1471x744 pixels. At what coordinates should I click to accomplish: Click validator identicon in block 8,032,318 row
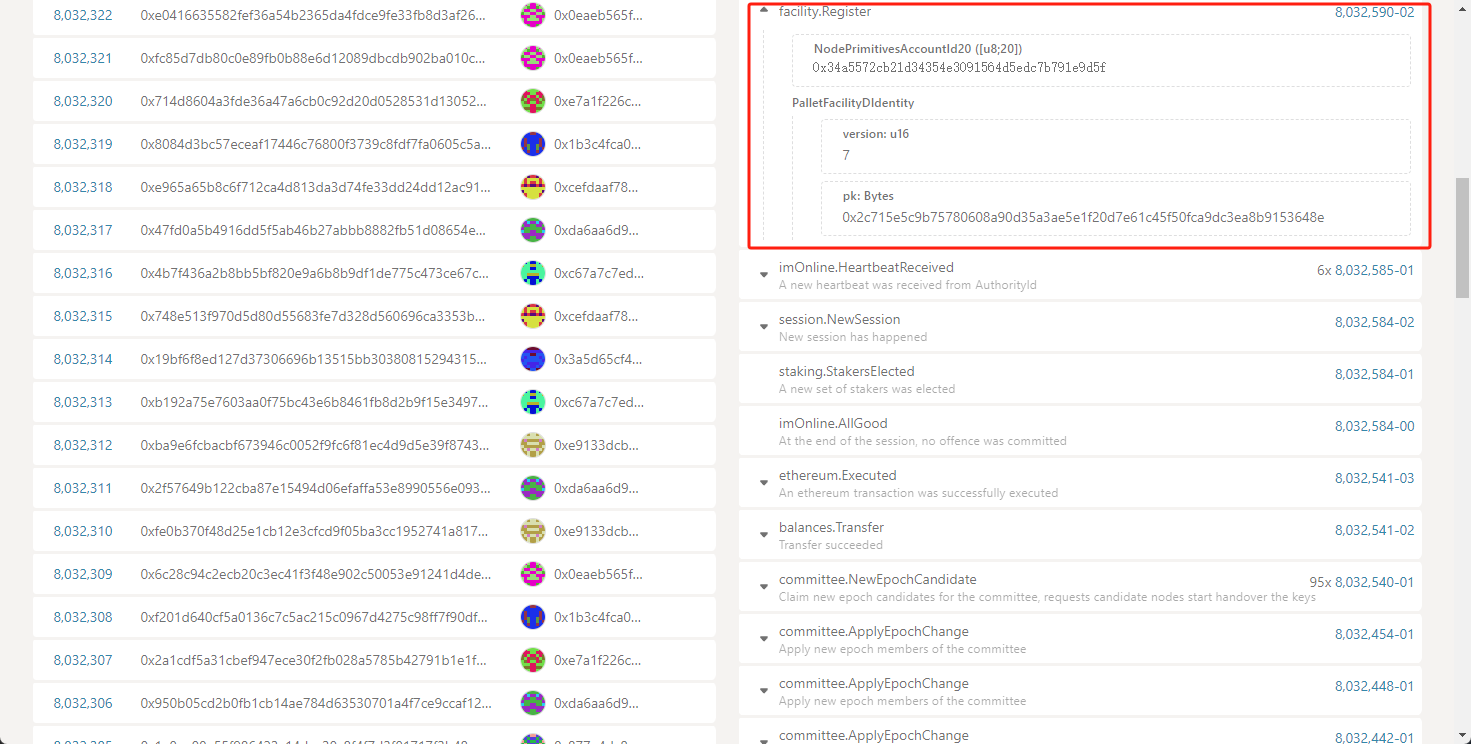(x=533, y=187)
